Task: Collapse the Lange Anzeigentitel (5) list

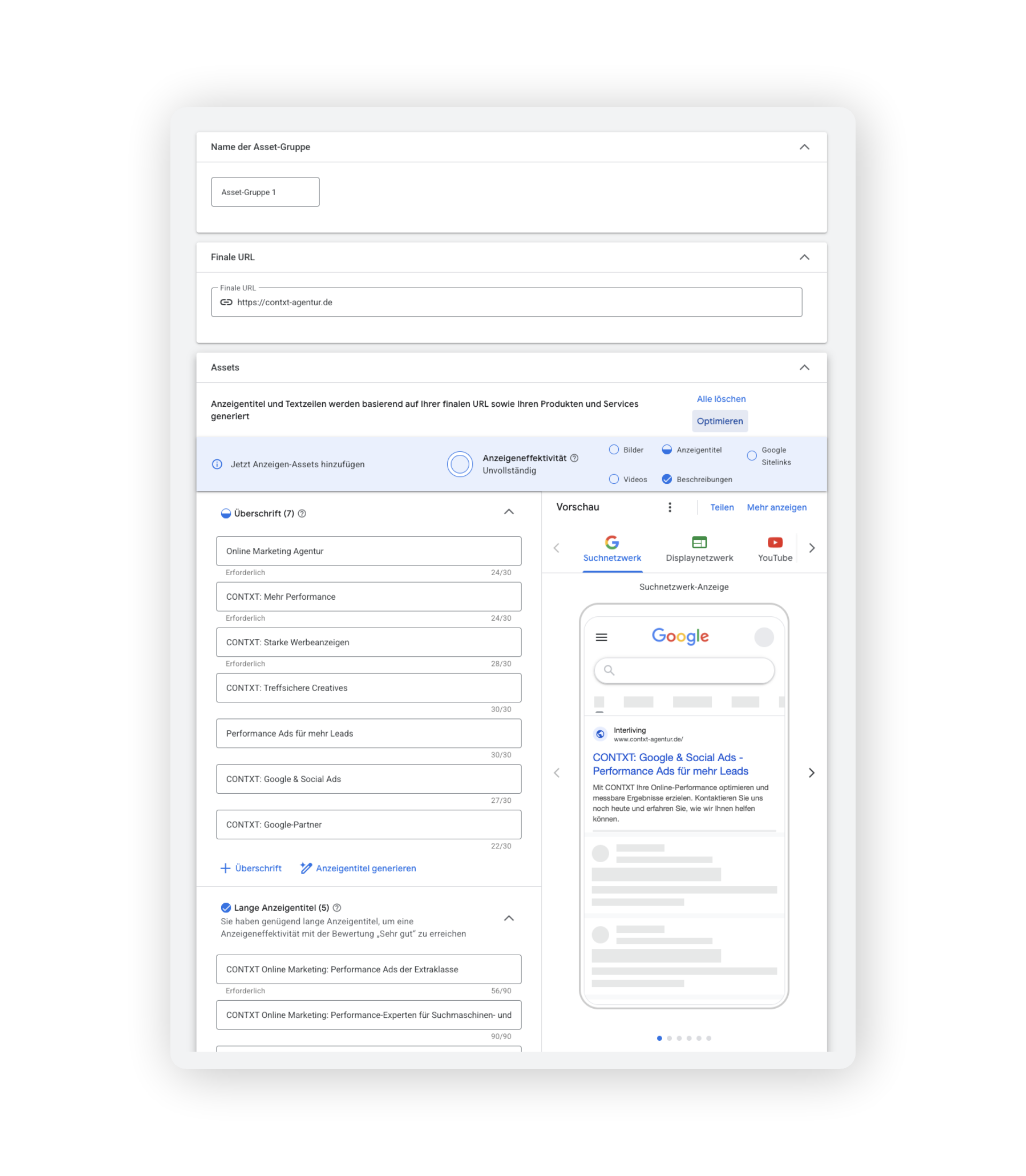Action: click(508, 919)
